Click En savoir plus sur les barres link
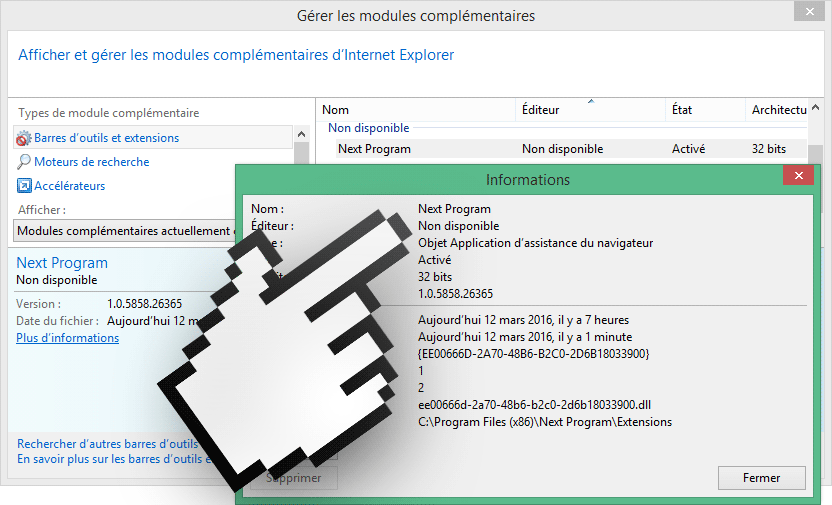The width and height of the screenshot is (832, 505). click(114, 459)
